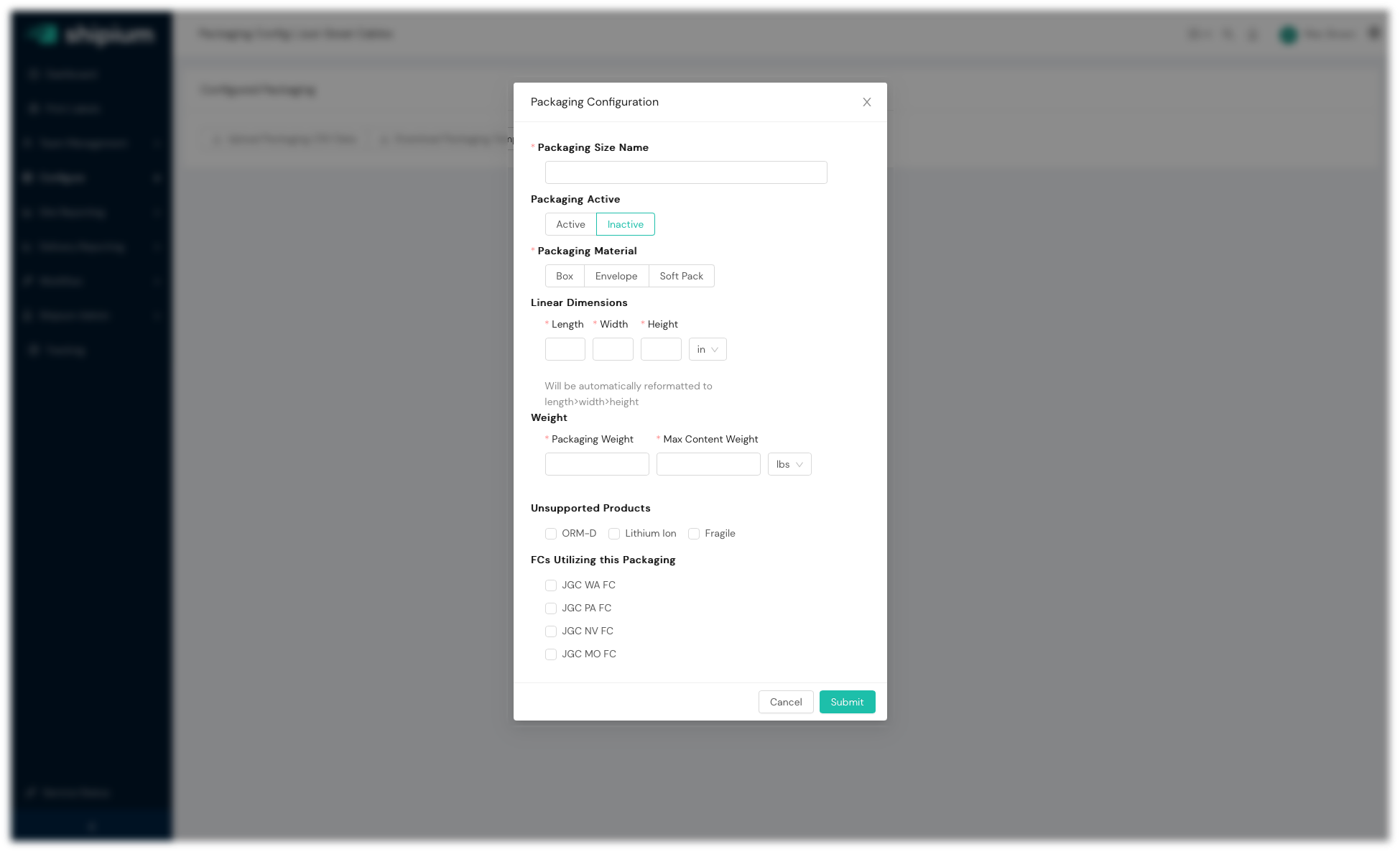The height and width of the screenshot is (852, 1400).
Task: Check the Lithium Ion checkbox
Action: [x=614, y=534]
